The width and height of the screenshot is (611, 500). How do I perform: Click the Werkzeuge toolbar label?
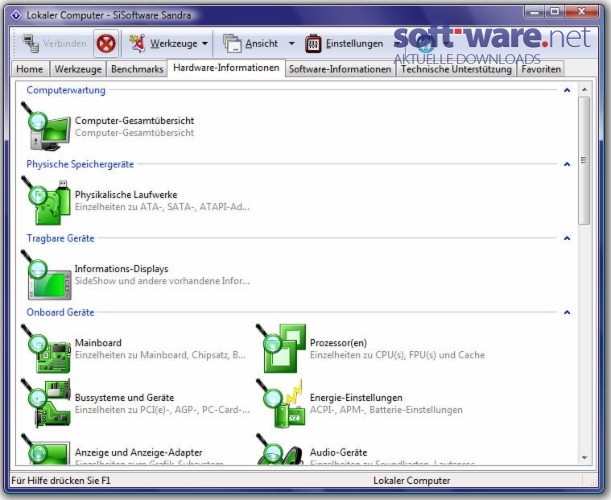[x=174, y=43]
